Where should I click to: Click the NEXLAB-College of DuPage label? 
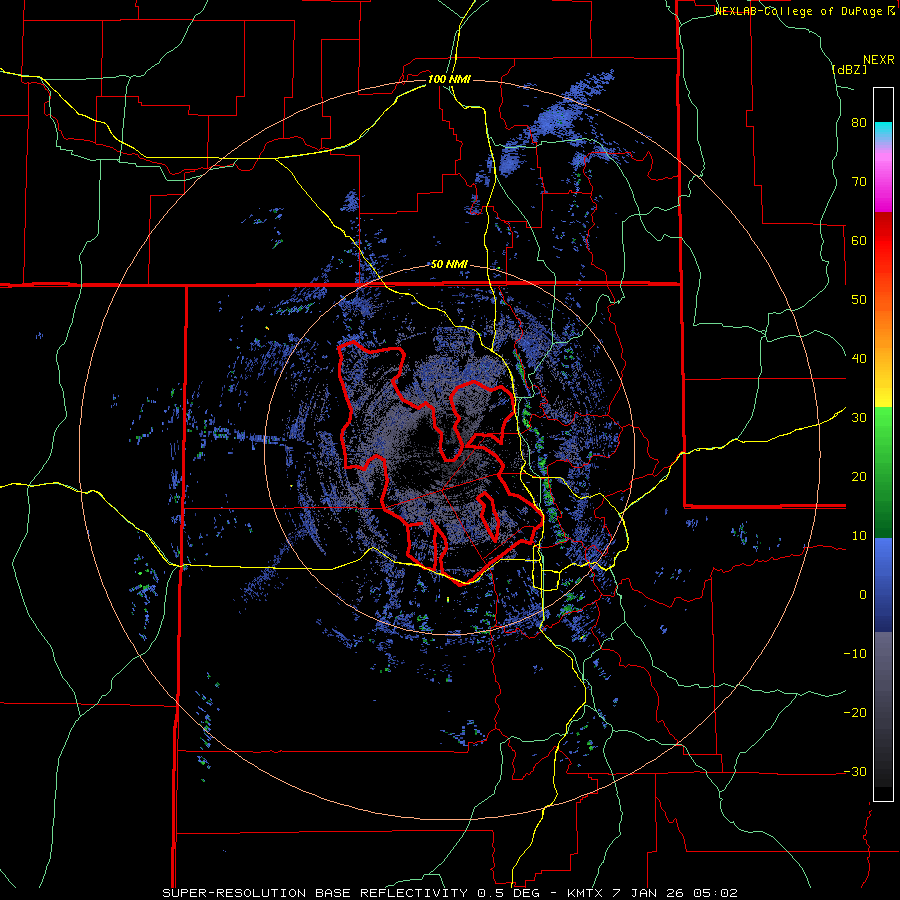click(x=804, y=11)
